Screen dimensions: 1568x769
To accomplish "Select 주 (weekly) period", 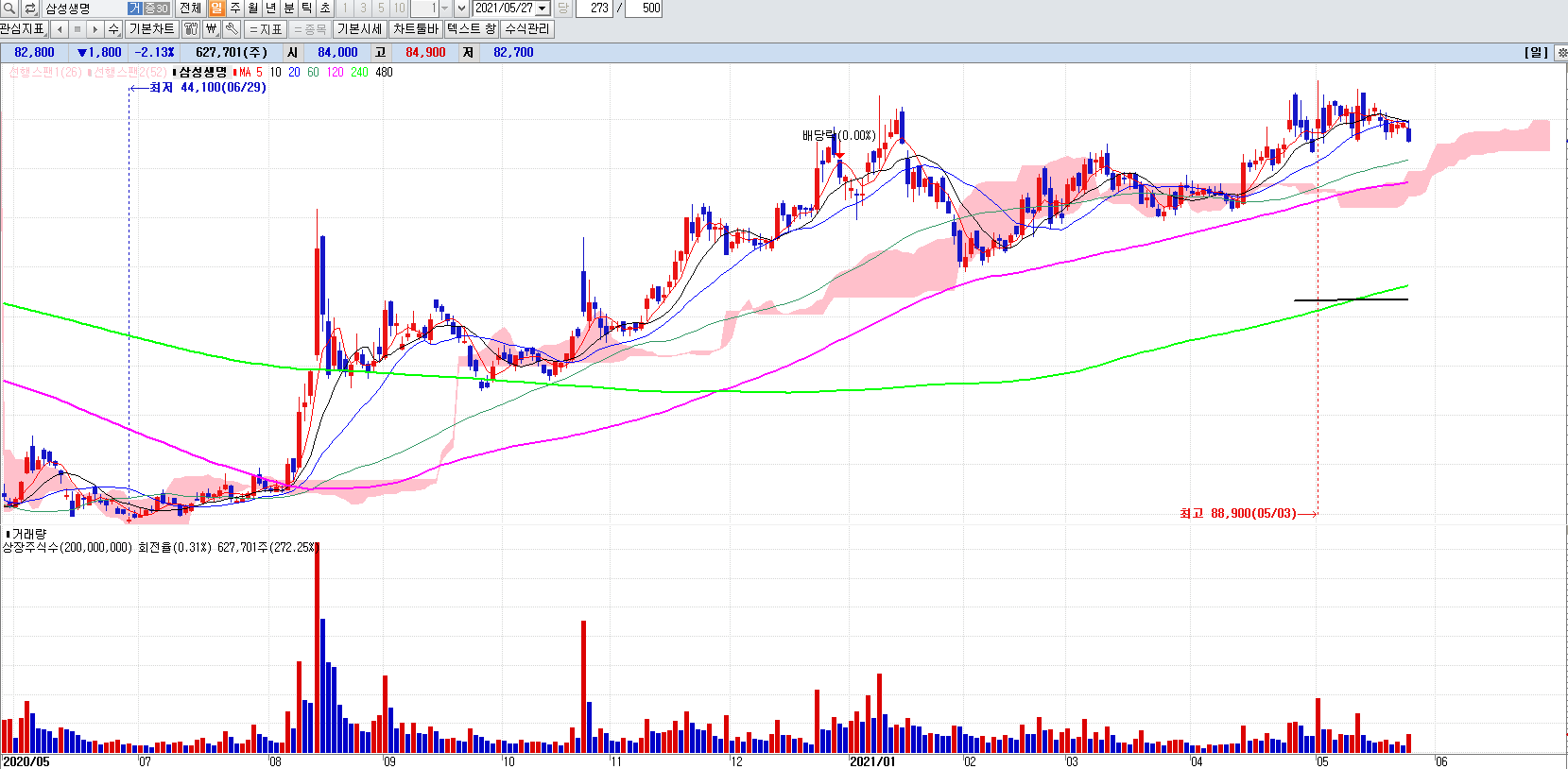I will [x=235, y=9].
